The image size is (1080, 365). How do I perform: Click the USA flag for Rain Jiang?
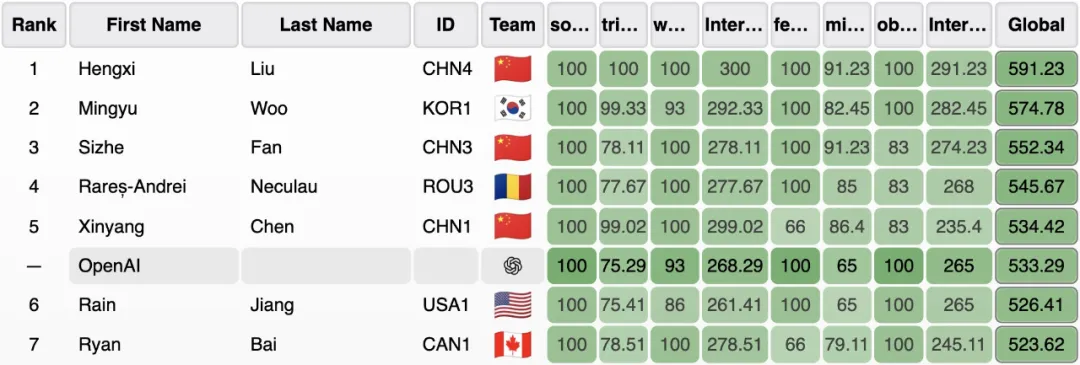tap(513, 304)
